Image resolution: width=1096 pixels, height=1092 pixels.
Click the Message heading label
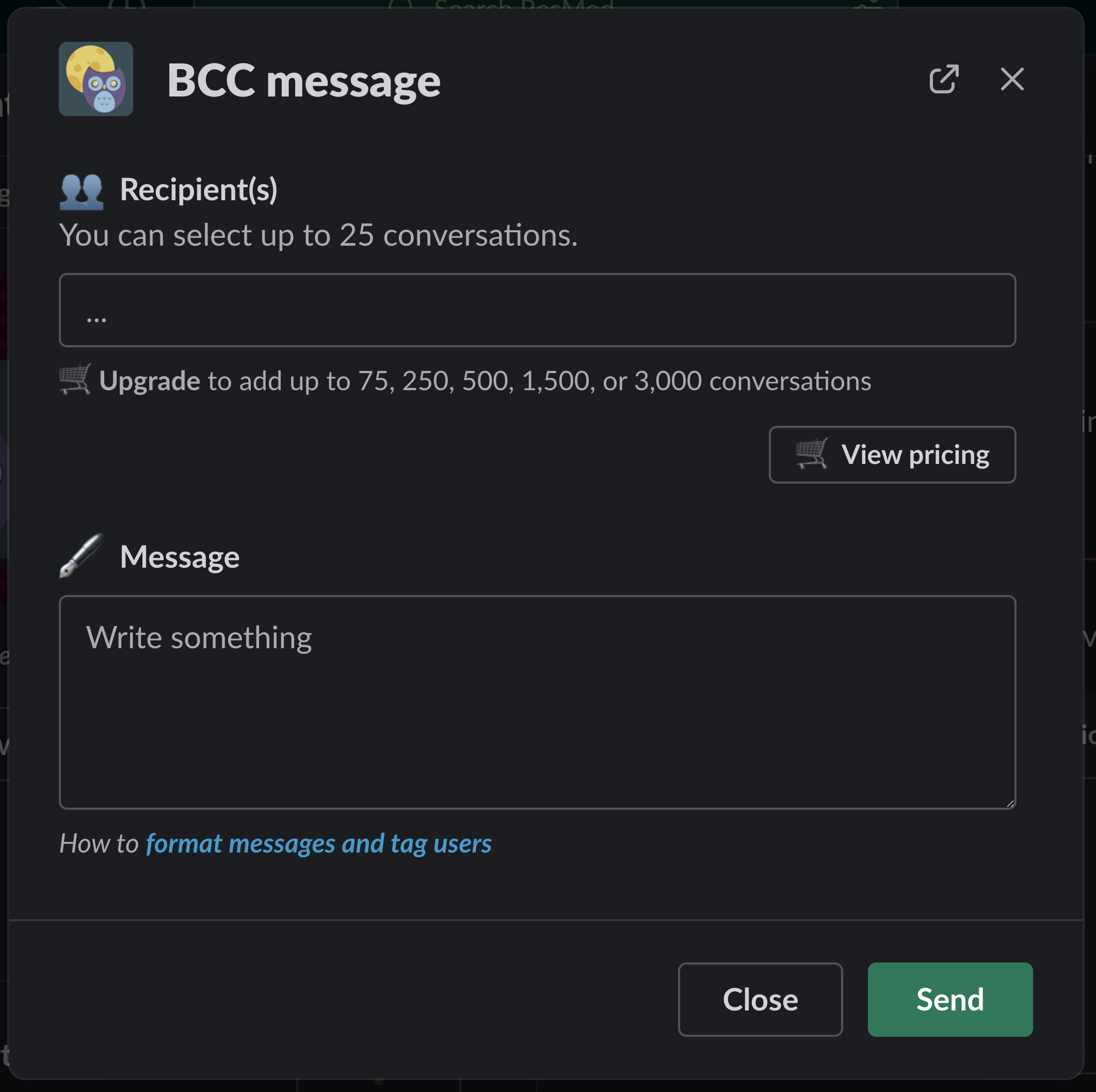[180, 556]
